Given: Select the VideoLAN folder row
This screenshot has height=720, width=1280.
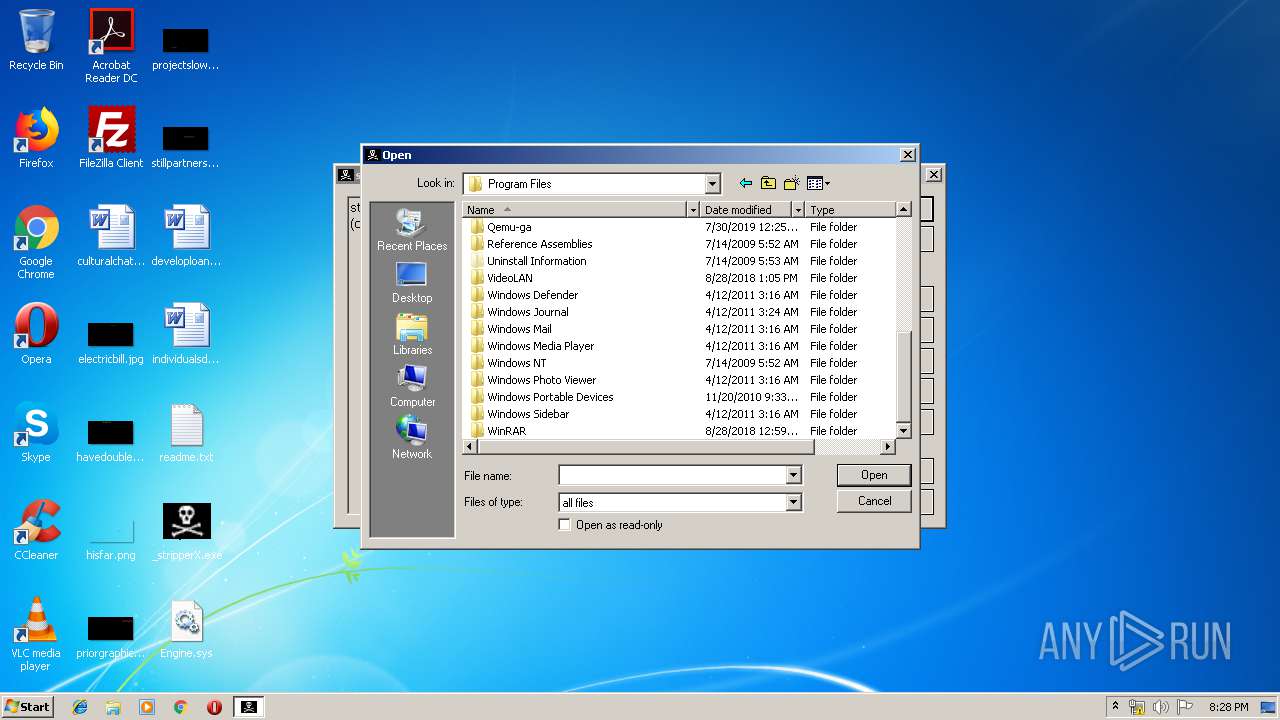Looking at the screenshot, I should click(680, 278).
